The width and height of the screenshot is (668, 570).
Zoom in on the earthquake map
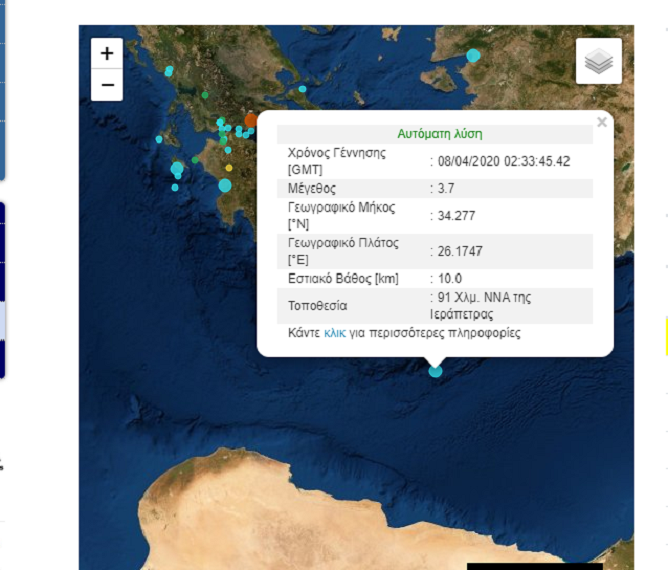[107, 54]
